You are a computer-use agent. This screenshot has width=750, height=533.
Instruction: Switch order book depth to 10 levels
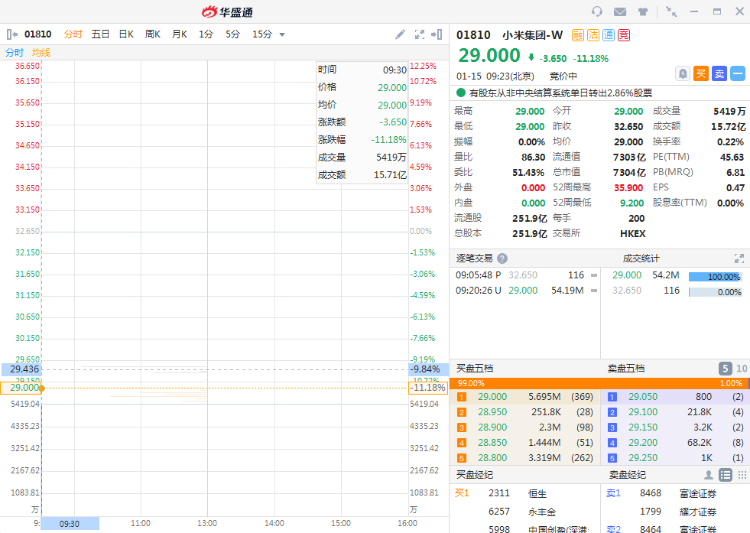click(741, 368)
